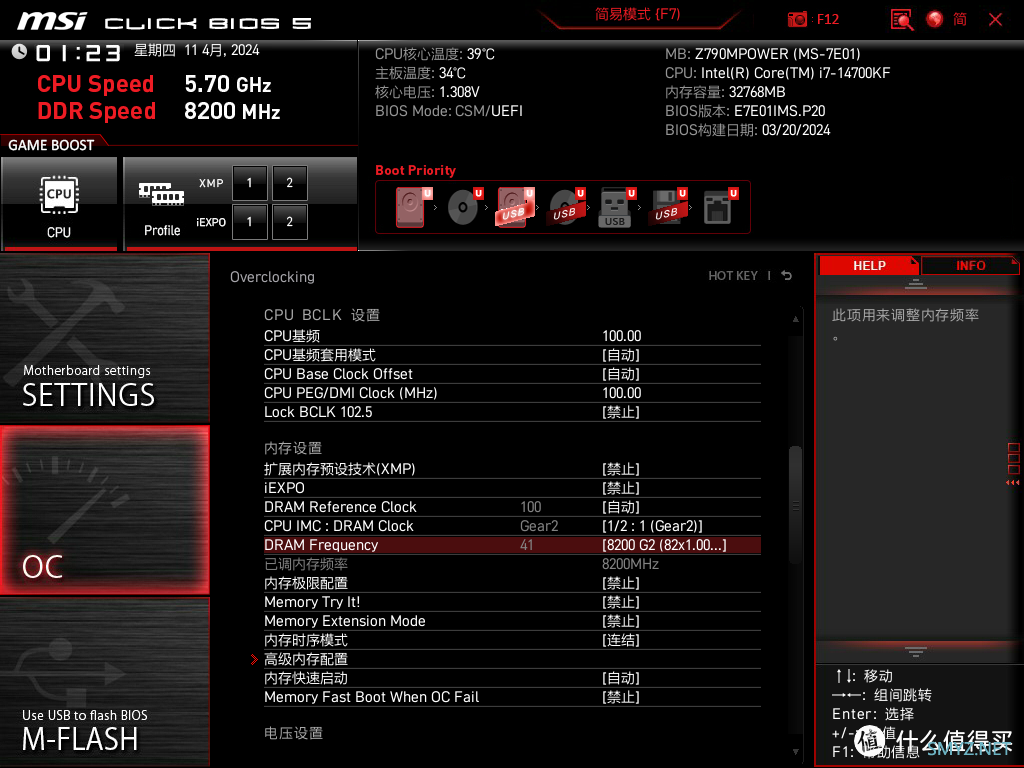Open the OC overclocking menu
The width and height of the screenshot is (1024, 768).
tap(104, 511)
